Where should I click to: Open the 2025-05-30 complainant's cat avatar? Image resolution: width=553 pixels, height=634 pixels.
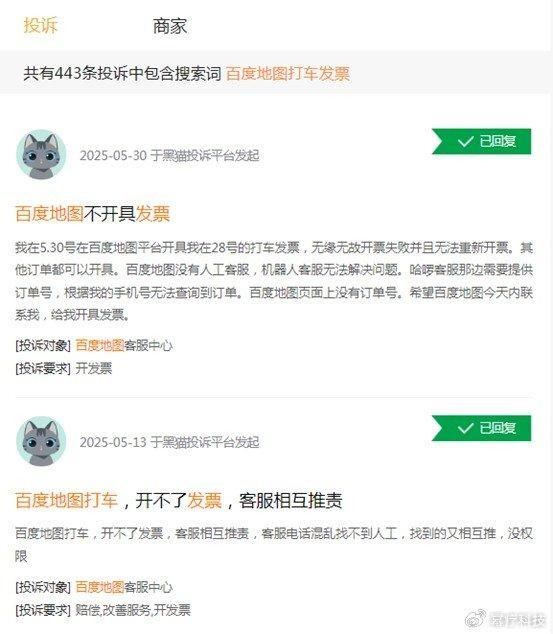[41, 154]
